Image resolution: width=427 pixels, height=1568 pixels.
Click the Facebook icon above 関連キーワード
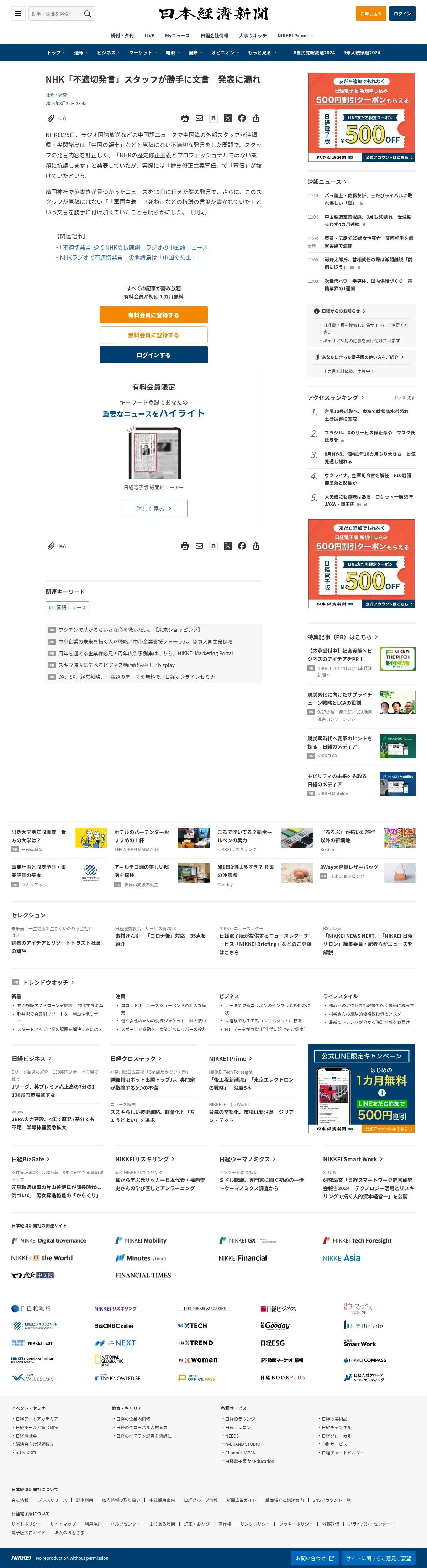(x=242, y=546)
